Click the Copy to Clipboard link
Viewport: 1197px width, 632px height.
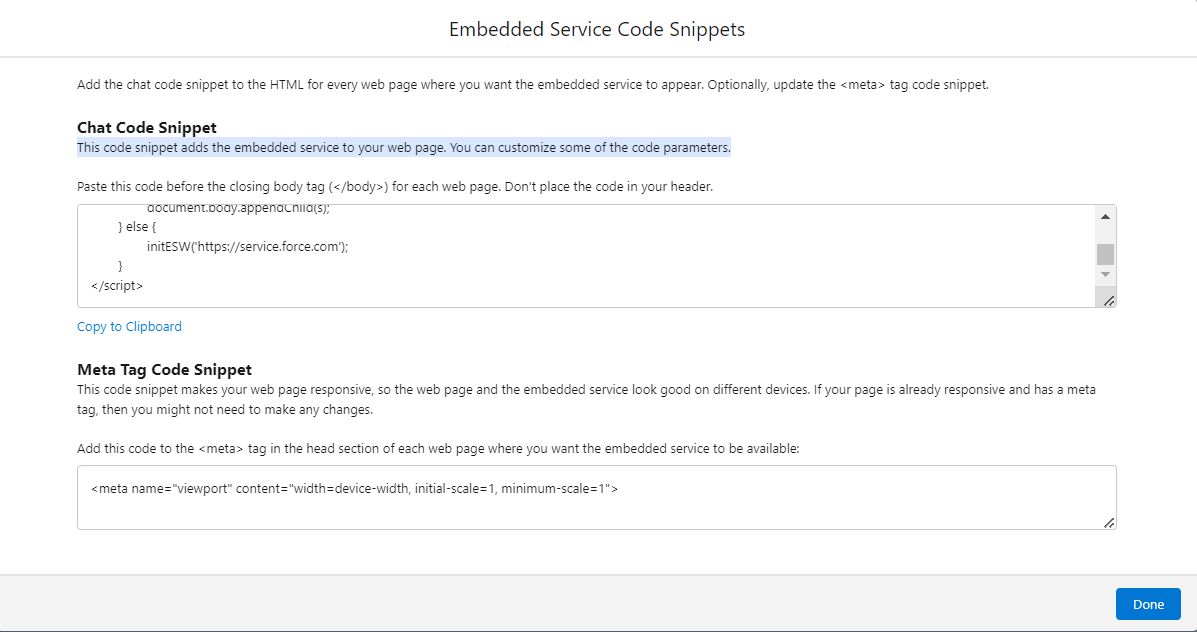coord(129,327)
